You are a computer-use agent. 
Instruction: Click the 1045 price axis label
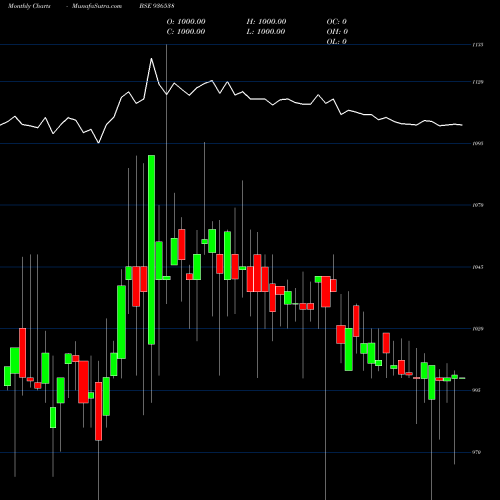point(478,267)
